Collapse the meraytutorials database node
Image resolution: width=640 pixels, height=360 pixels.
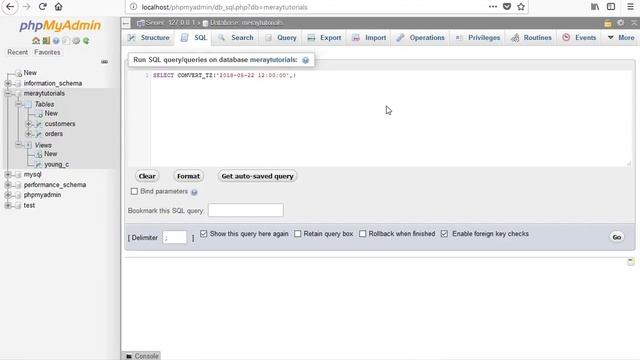8,93
